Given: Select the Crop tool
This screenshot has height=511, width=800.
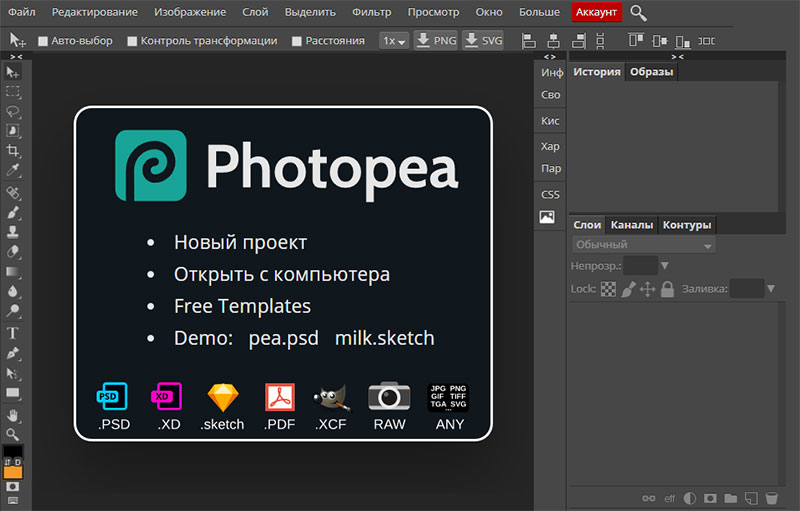Looking at the screenshot, I should click(x=13, y=150).
